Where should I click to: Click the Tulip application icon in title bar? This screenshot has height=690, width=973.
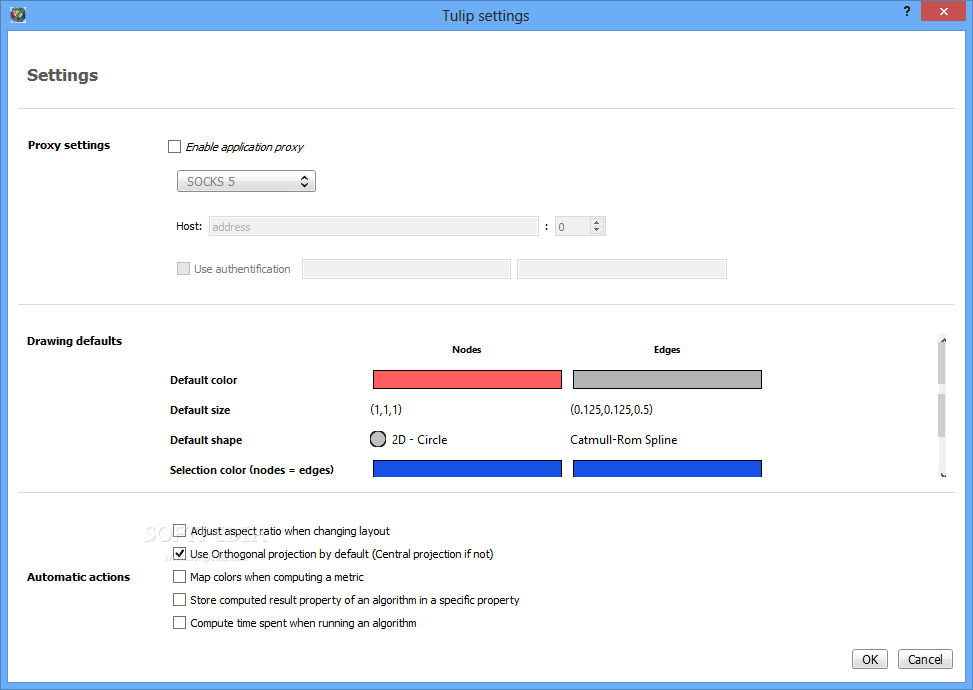[18, 14]
